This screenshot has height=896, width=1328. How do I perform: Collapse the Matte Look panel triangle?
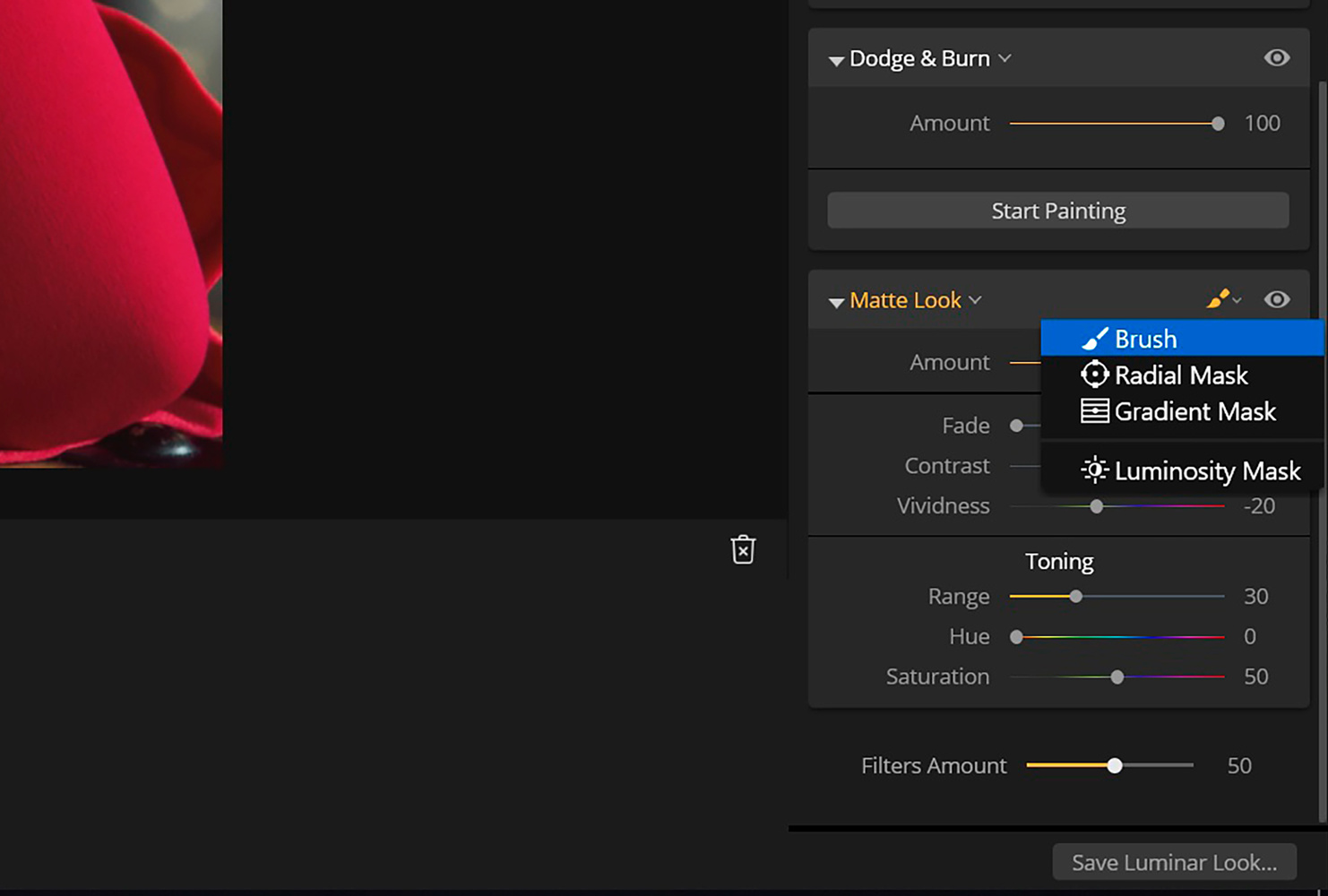tap(836, 303)
